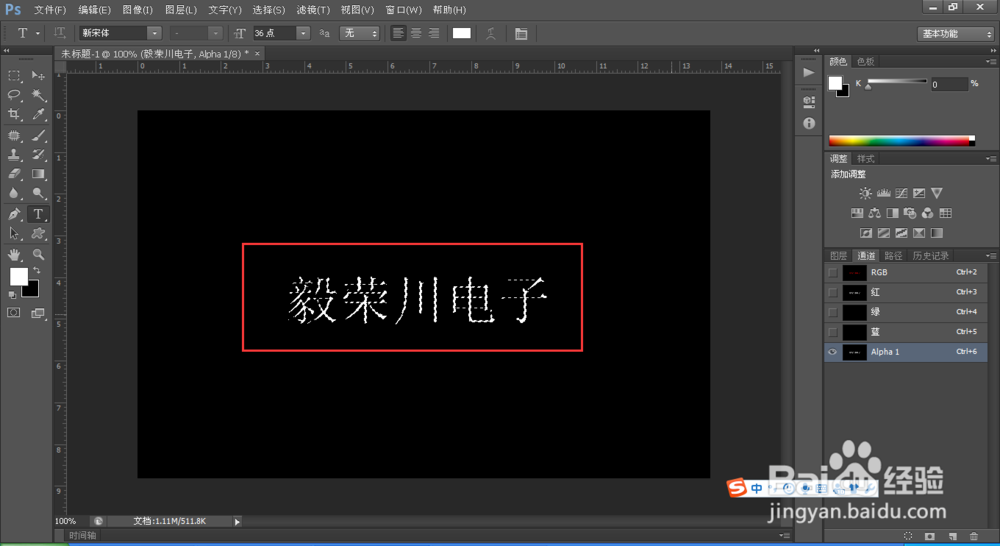
Task: Click the create warped text icon
Action: pyautogui.click(x=490, y=33)
